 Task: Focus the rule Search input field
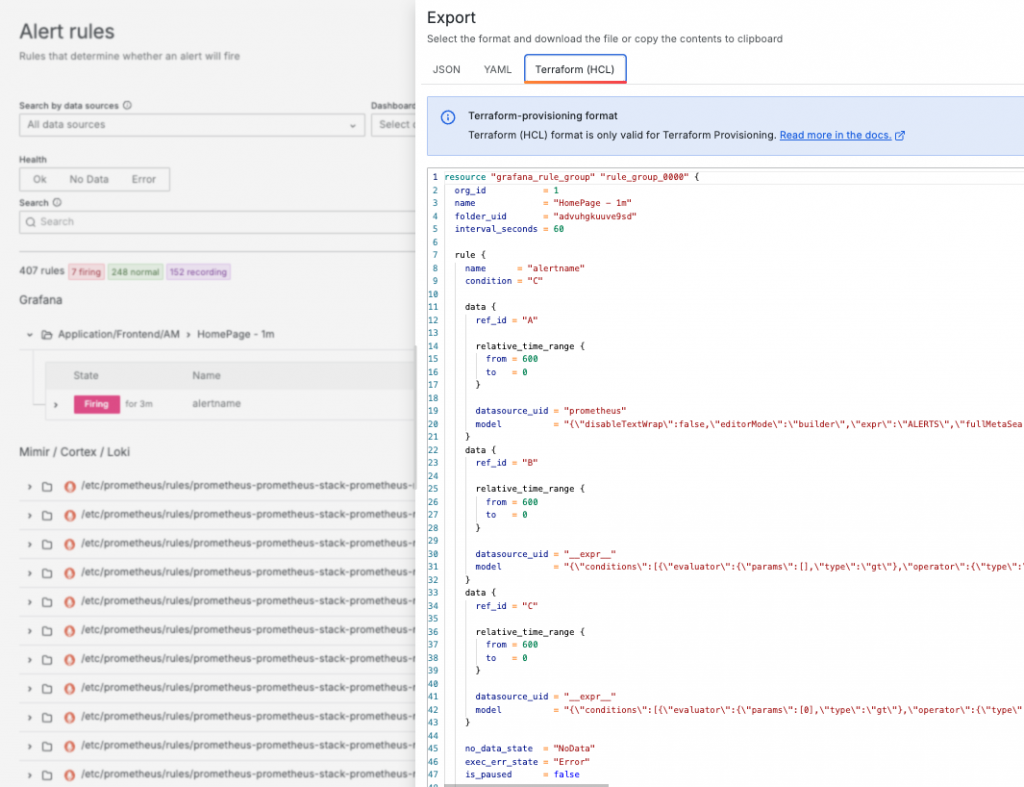(x=217, y=222)
